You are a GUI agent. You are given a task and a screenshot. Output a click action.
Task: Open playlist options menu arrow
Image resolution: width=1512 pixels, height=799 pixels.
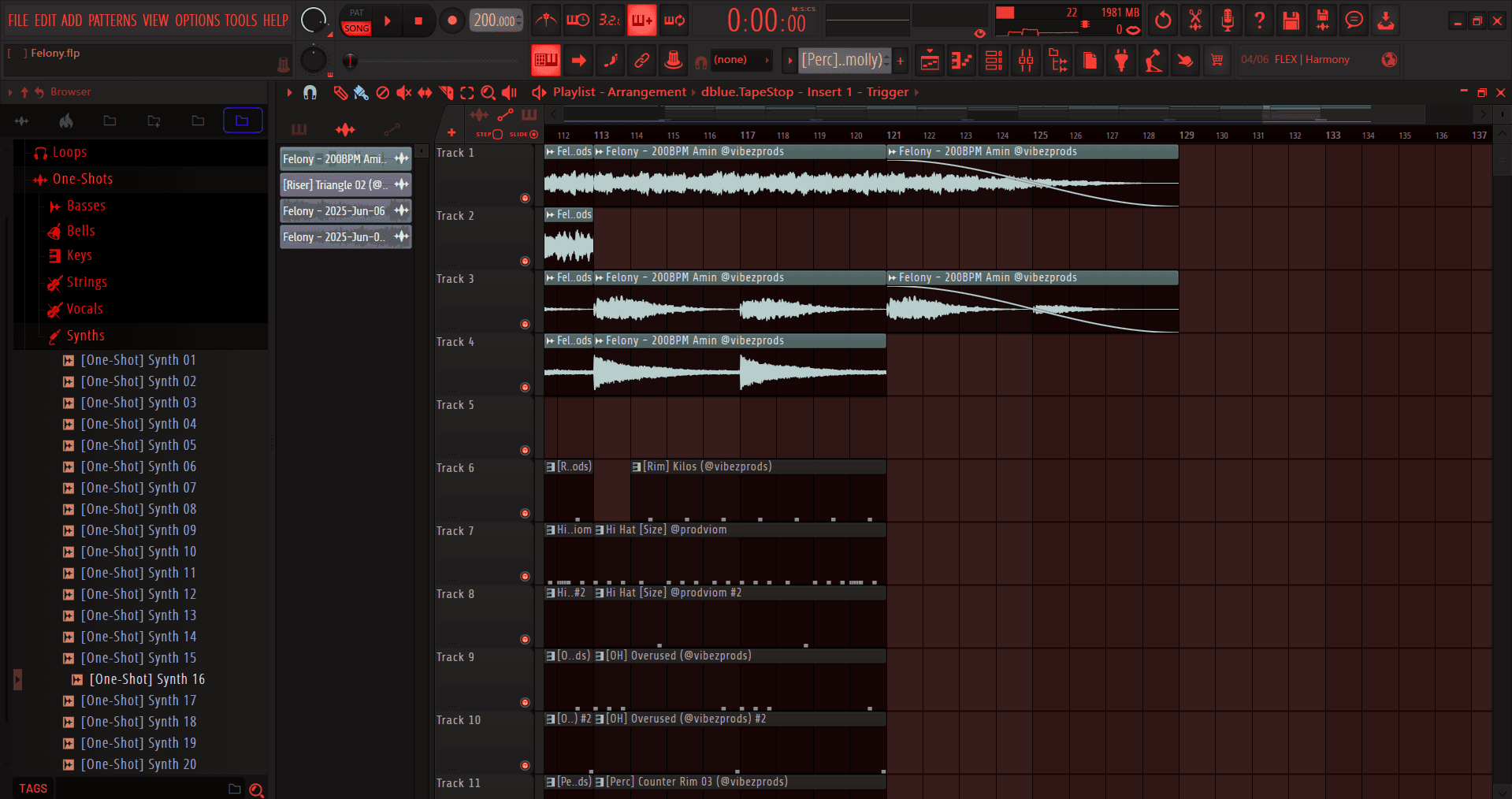[x=289, y=93]
